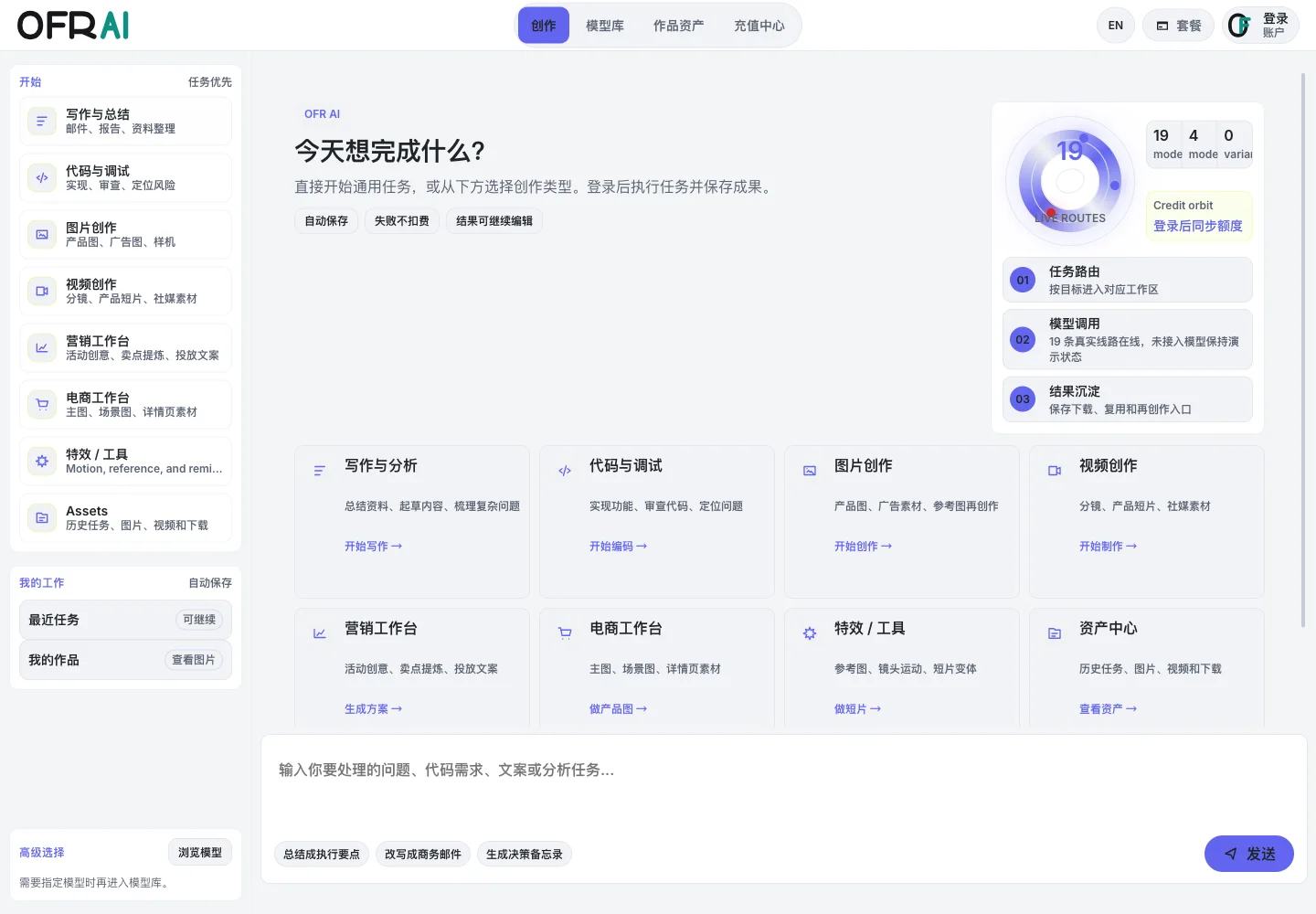
Task: Click the 任务优先 label in sidebar
Action: click(210, 81)
